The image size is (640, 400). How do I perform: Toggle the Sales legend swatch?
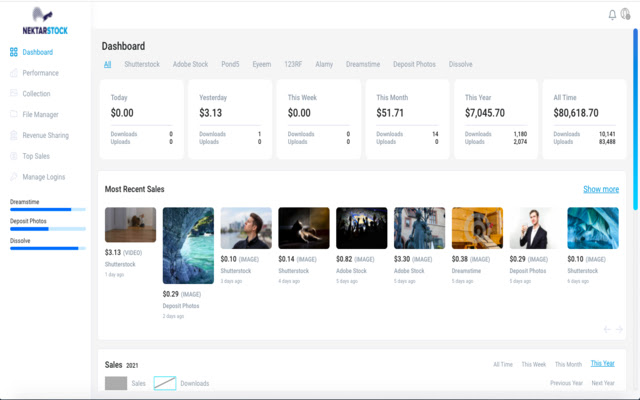tap(116, 383)
